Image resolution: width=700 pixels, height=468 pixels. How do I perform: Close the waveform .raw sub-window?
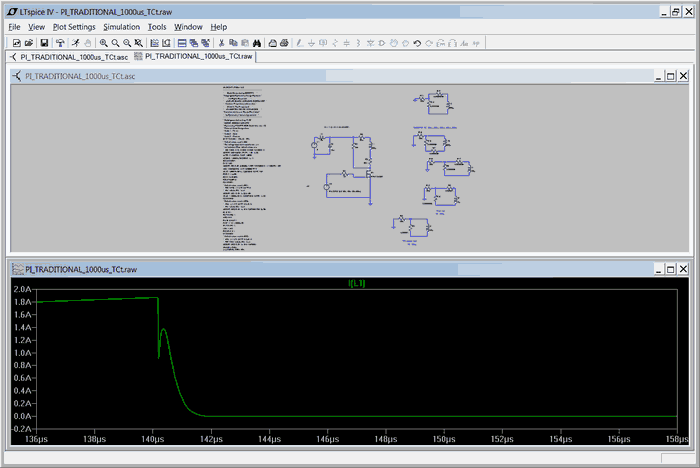click(683, 270)
